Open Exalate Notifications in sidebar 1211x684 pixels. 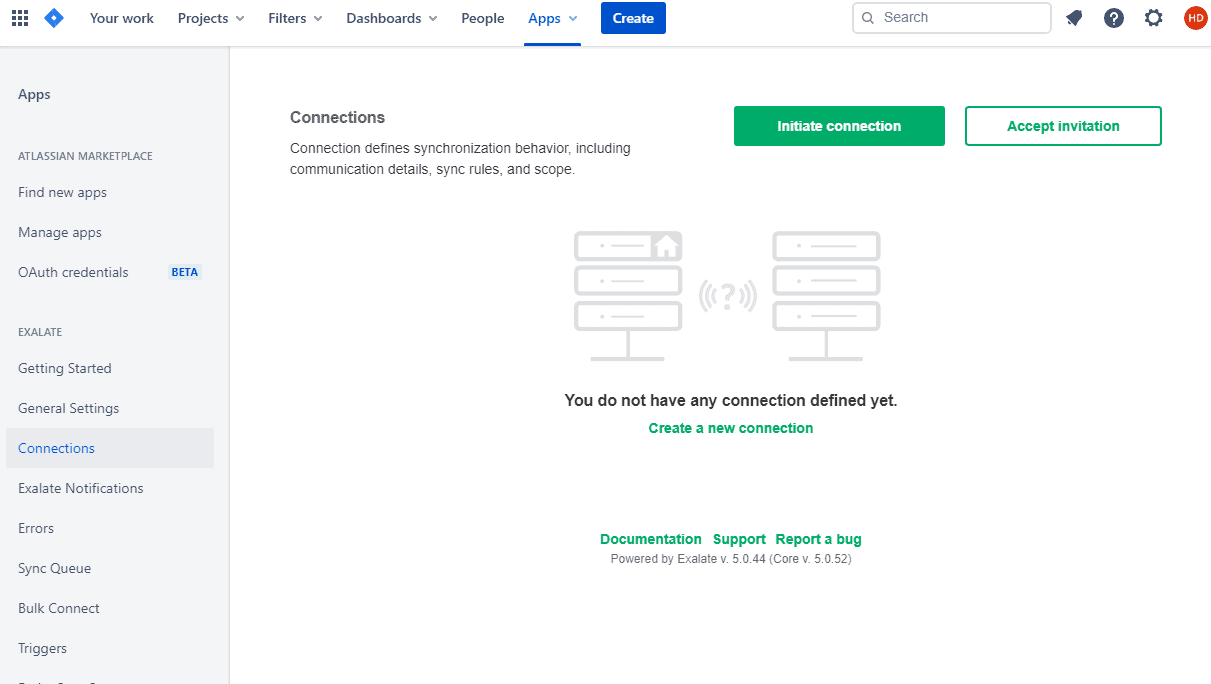81,488
